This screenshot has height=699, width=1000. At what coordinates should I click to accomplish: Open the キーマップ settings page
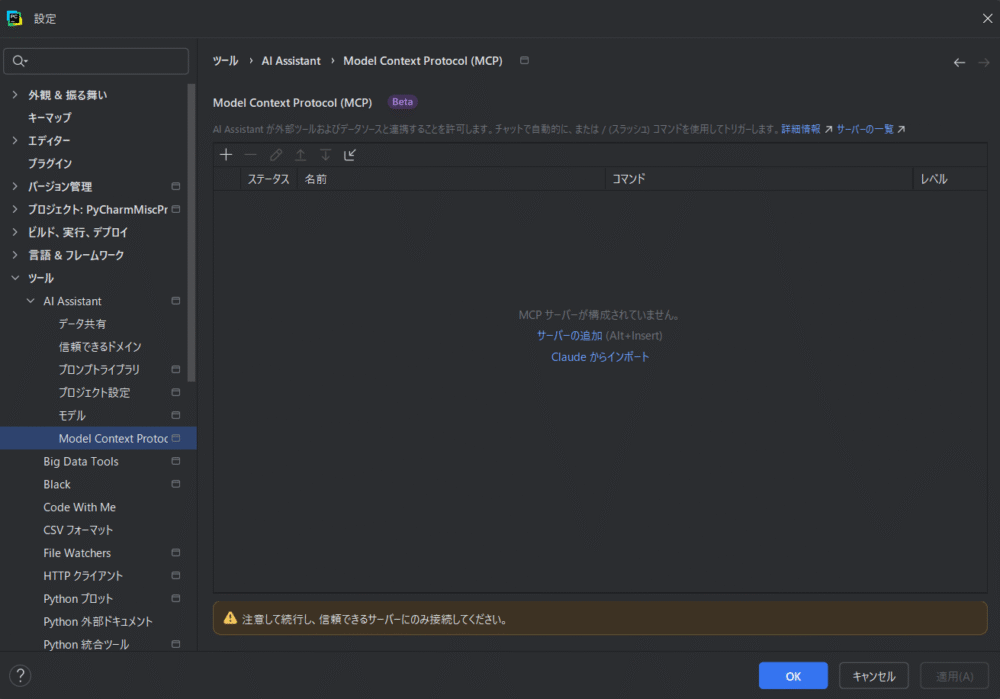[x=50, y=118]
